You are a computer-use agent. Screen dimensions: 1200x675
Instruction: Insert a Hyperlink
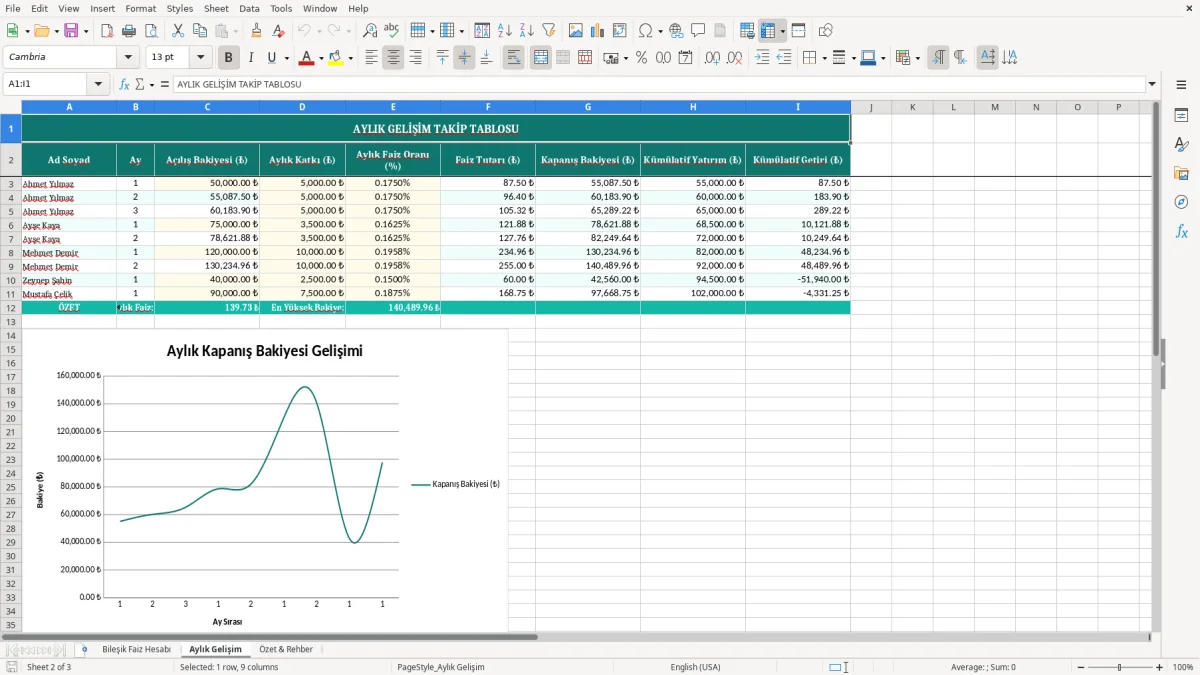[x=676, y=31]
